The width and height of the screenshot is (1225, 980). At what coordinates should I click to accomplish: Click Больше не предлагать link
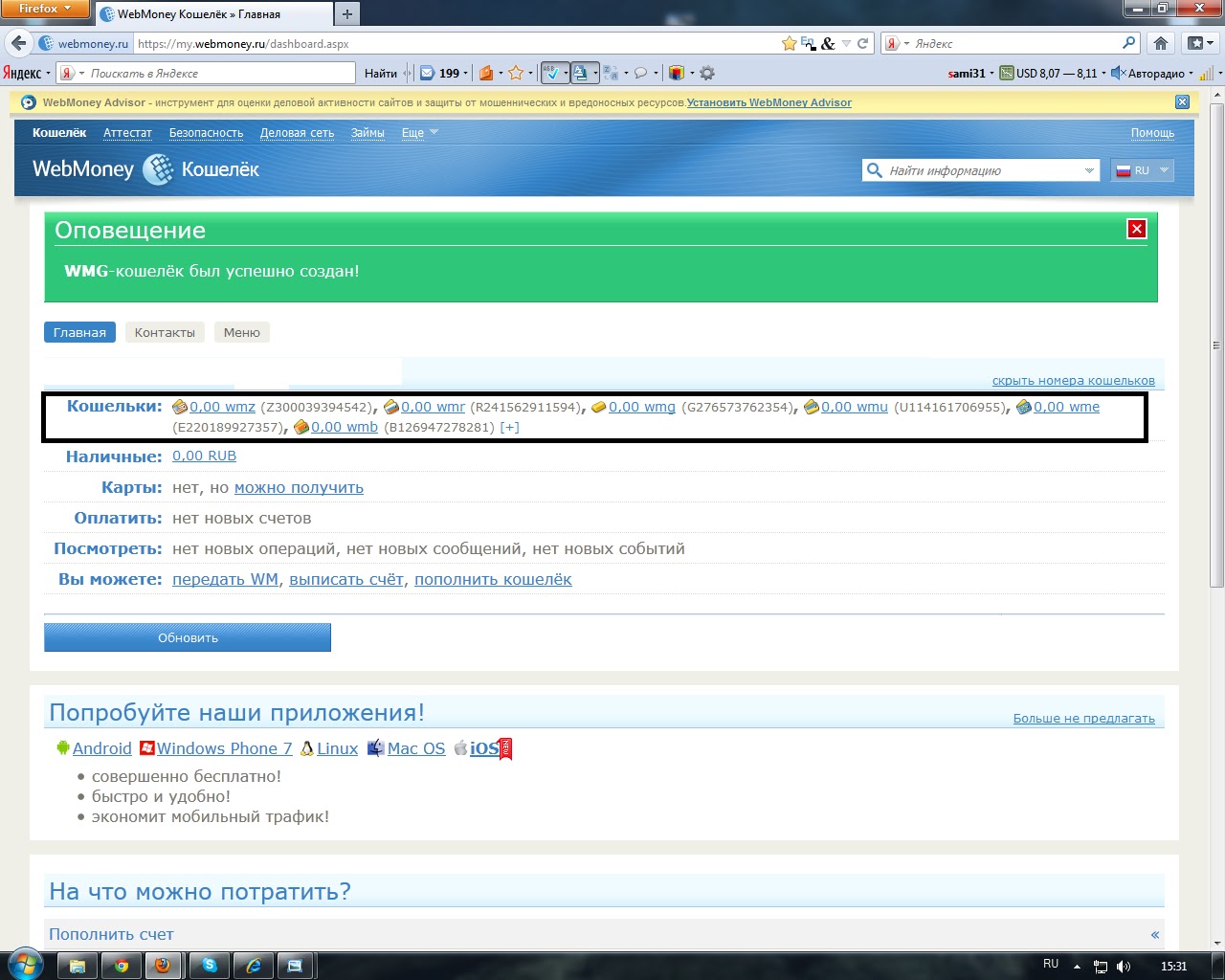pyautogui.click(x=1084, y=718)
